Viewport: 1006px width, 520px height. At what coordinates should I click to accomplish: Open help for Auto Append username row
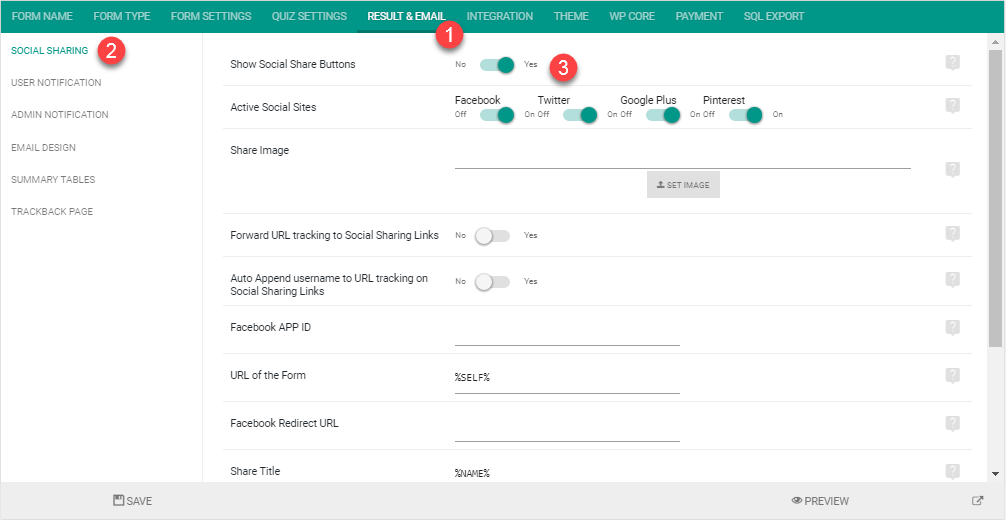click(953, 279)
